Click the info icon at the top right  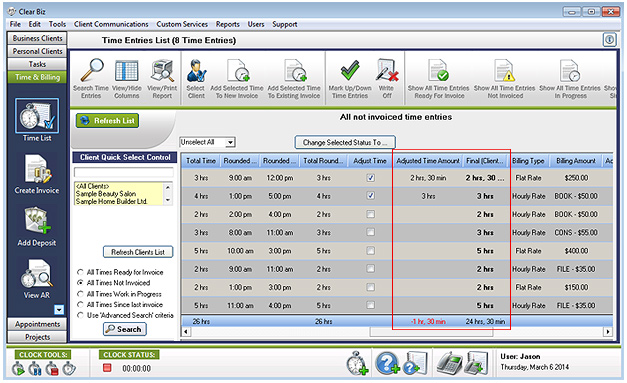609,40
